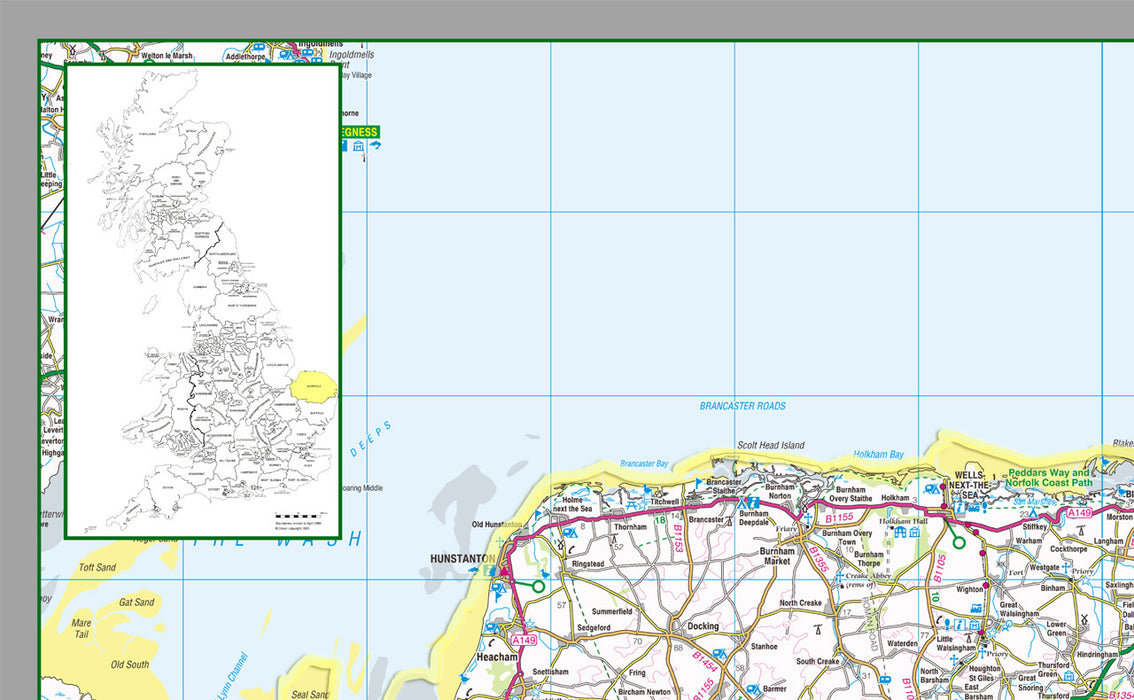Screen dimensions: 1134x700
Task: Select the Peddars Way and Norfolk Coast Path label
Action: pyautogui.click(x=1050, y=477)
